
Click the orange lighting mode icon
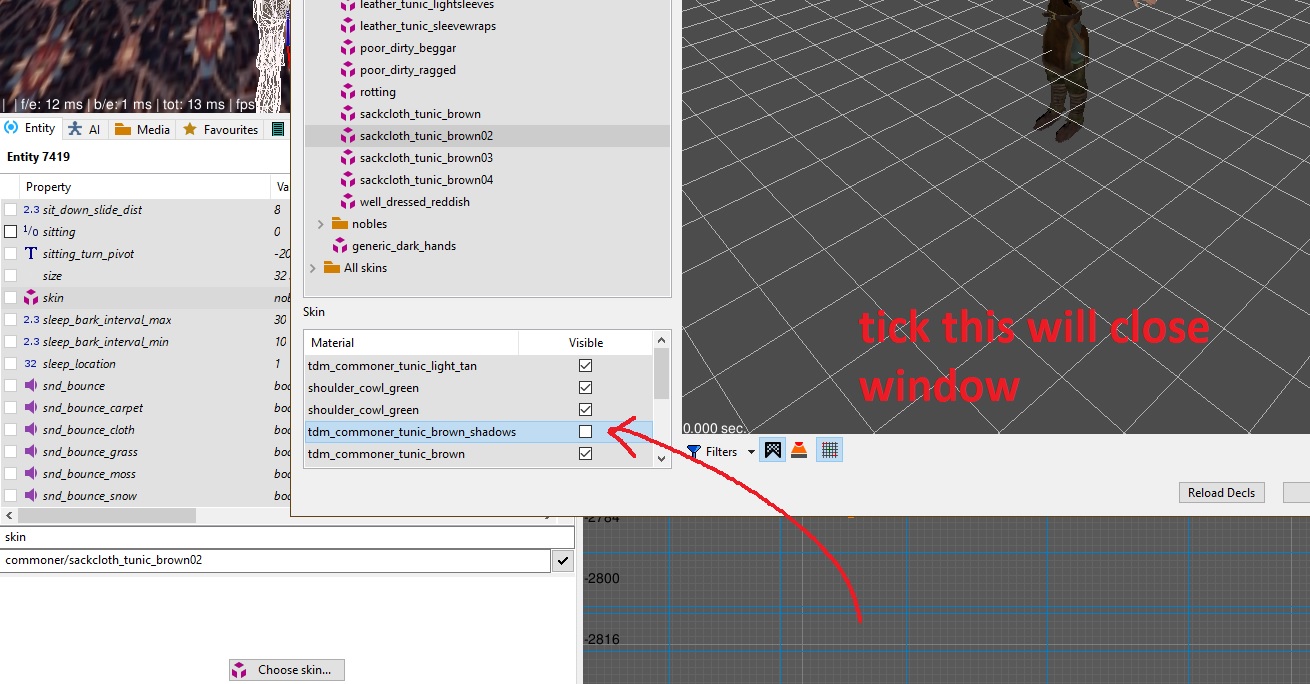point(799,451)
